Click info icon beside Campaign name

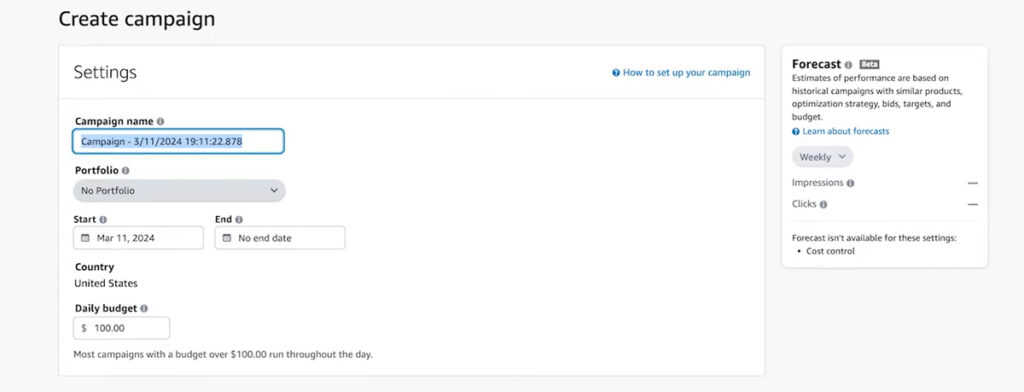161,122
